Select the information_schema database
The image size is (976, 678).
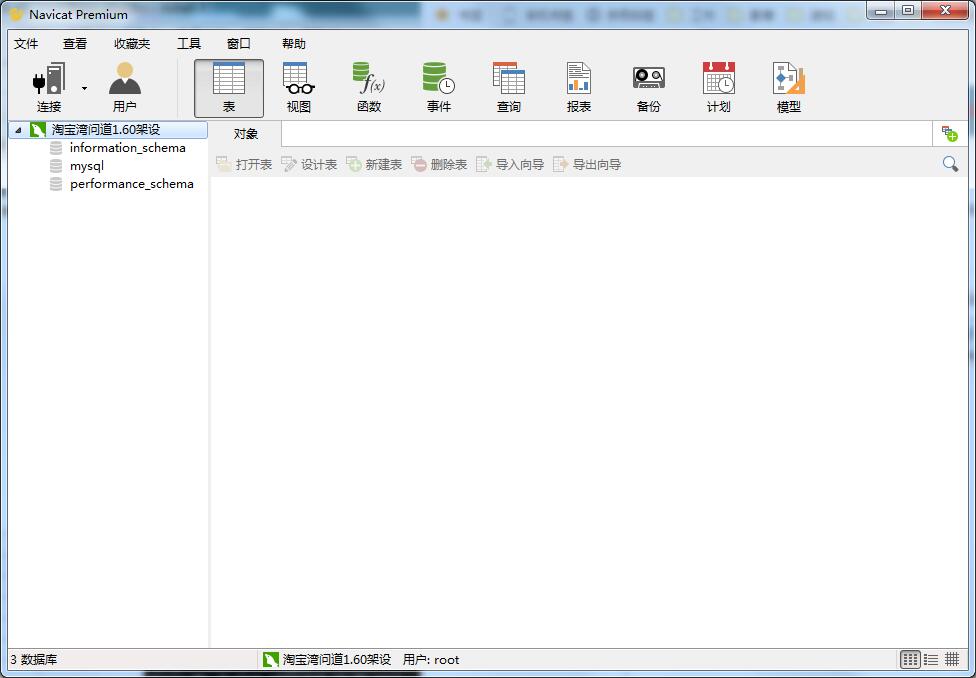[128, 148]
